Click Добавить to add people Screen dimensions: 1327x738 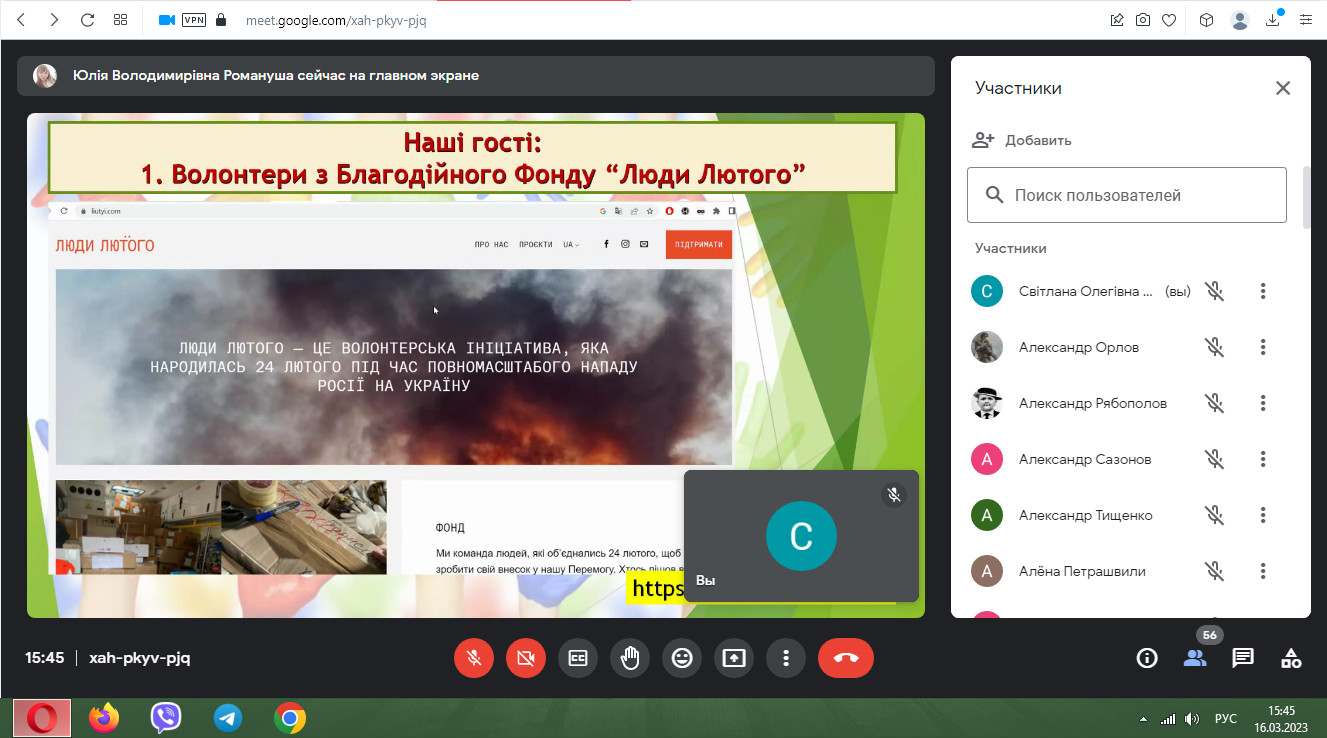[x=1022, y=140]
